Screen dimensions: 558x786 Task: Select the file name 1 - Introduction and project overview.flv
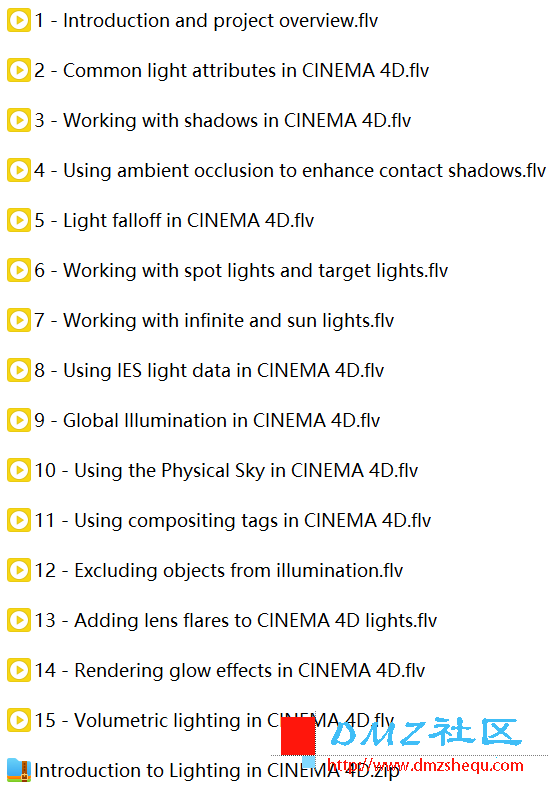coord(206,21)
